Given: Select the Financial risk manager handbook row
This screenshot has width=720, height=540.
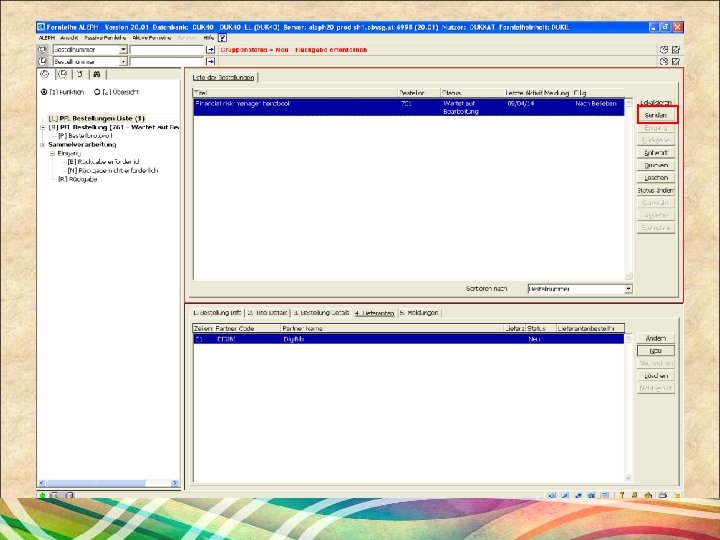Looking at the screenshot, I should [x=409, y=107].
